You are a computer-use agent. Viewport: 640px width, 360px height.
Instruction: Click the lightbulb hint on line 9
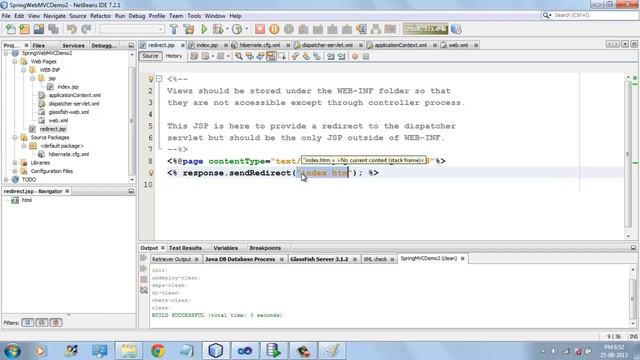[151, 173]
